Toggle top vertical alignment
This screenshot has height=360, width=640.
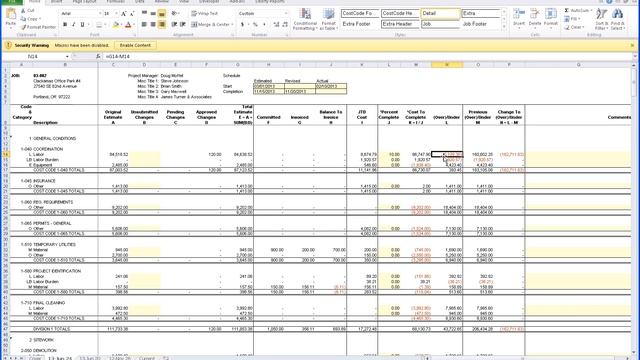[x=144, y=13]
